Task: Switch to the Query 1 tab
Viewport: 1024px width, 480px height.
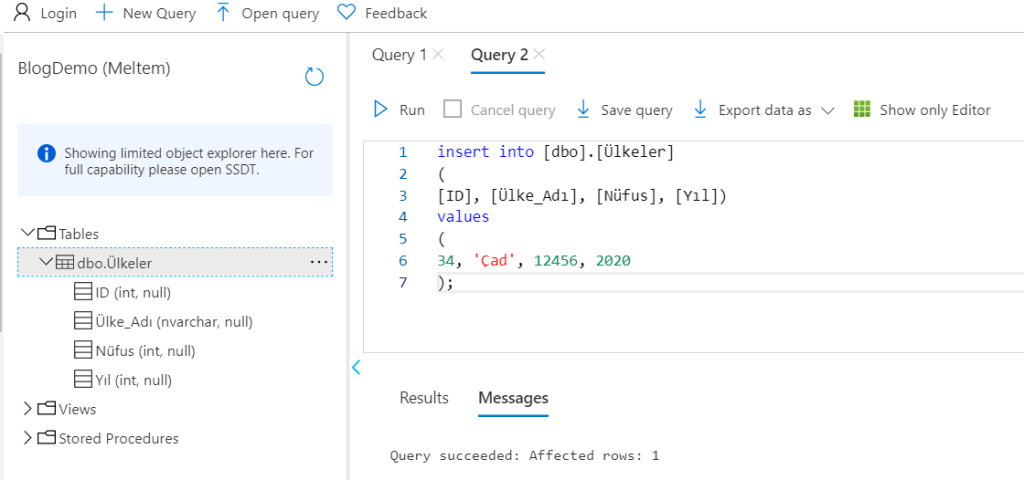Action: click(x=399, y=55)
